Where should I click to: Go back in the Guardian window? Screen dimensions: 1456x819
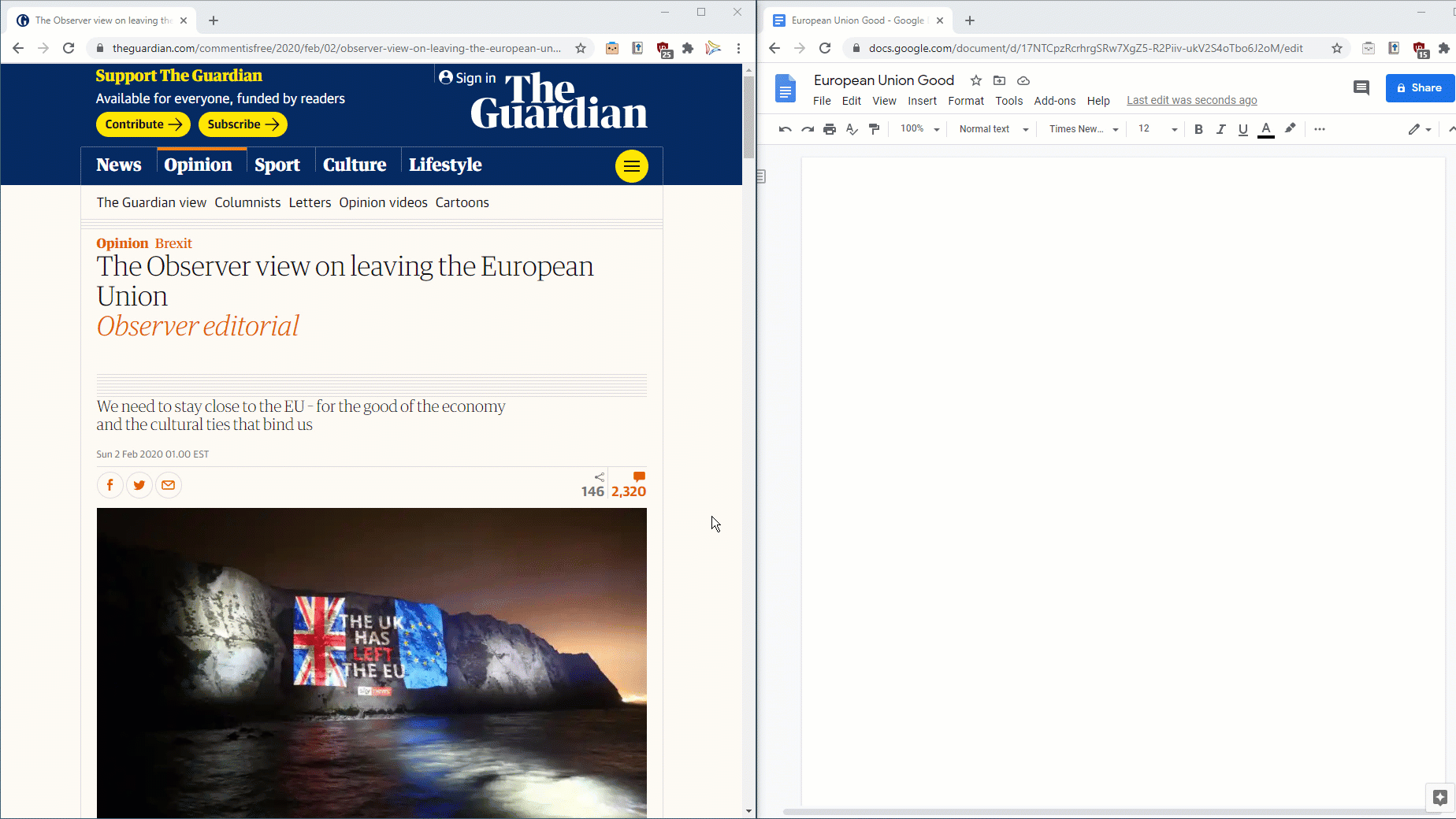point(18,48)
